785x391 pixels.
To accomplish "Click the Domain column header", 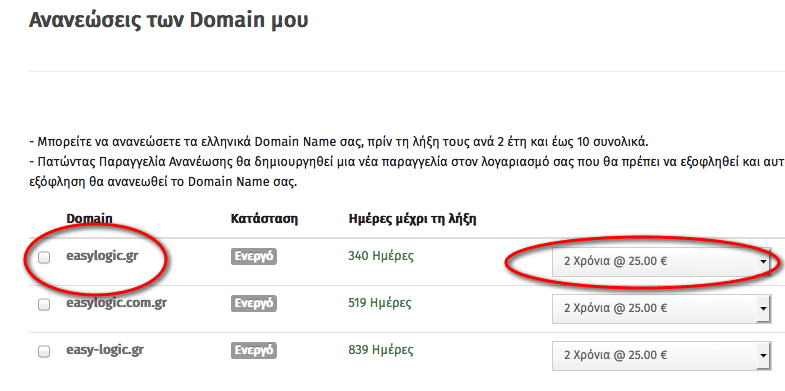I will point(89,219).
